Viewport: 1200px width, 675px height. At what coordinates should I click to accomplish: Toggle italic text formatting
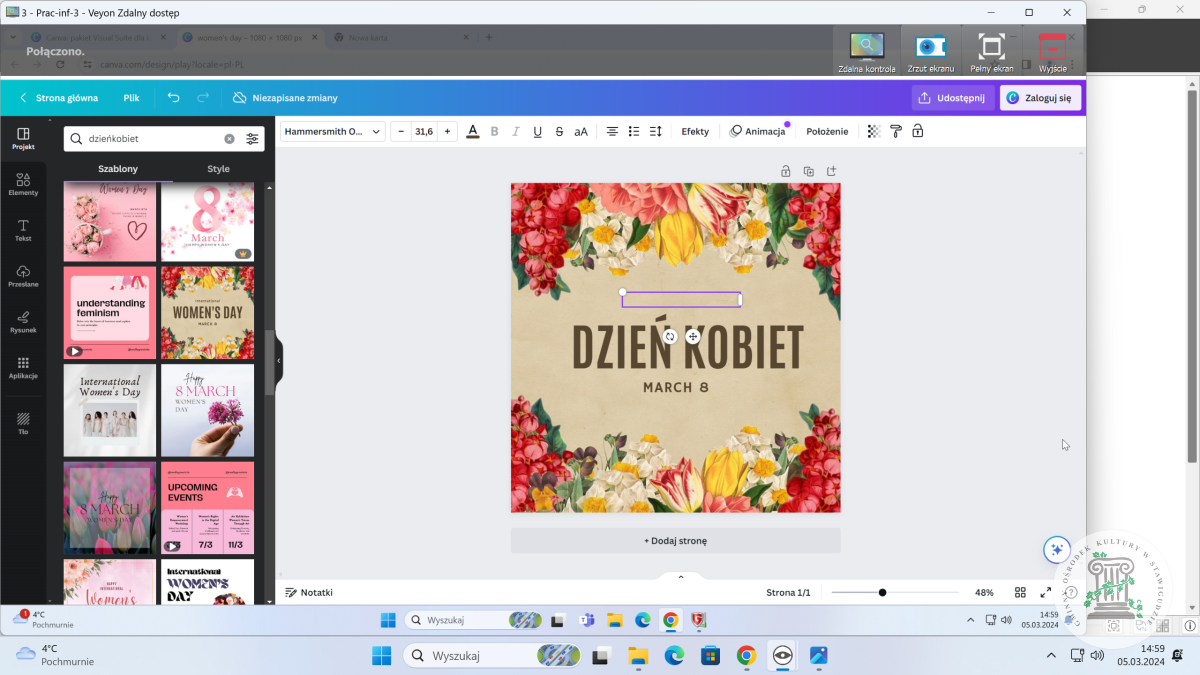pyautogui.click(x=516, y=131)
